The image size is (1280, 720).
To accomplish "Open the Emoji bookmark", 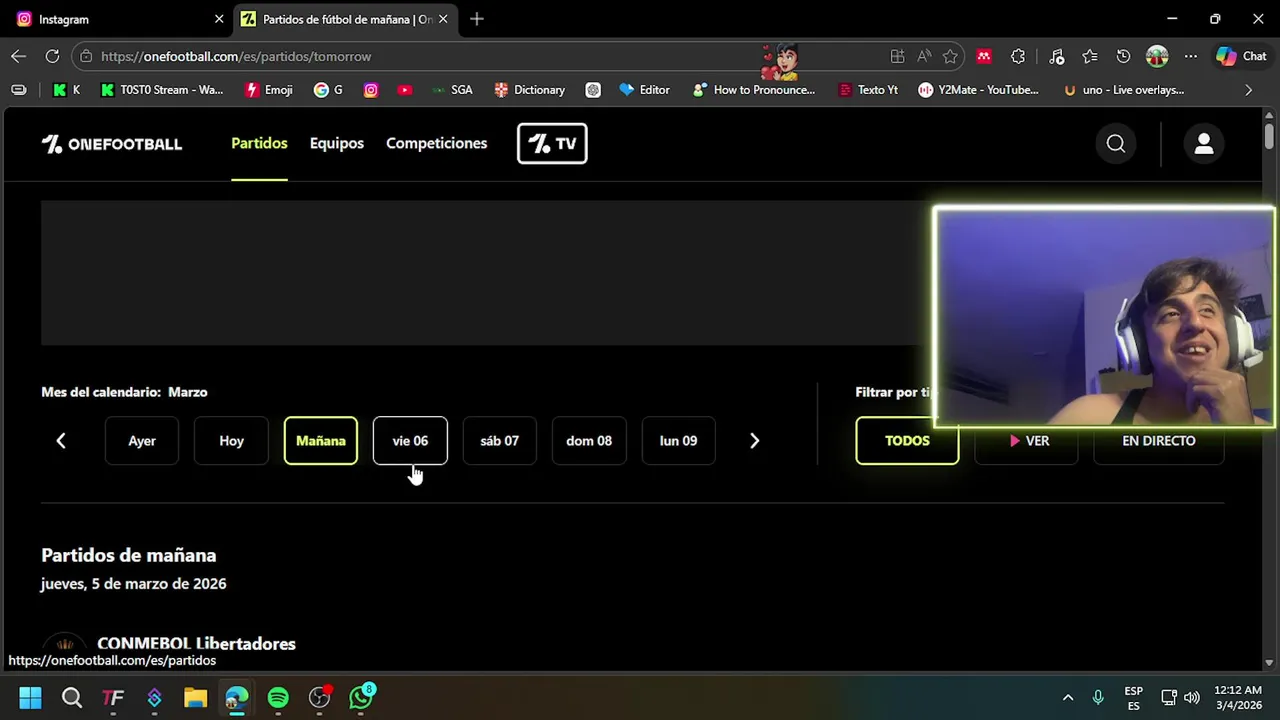I will (269, 90).
